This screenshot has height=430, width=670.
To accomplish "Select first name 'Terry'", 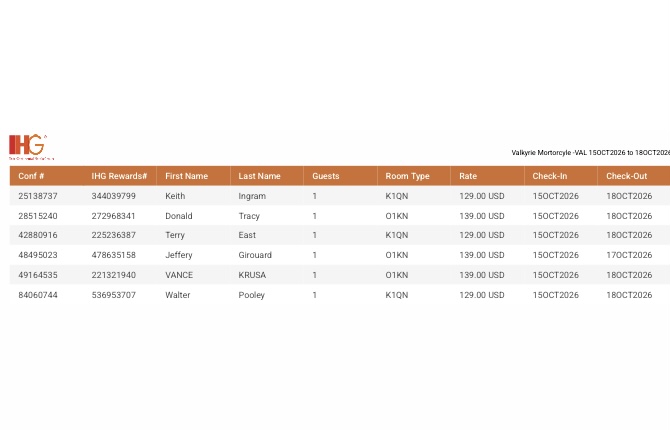I will click(175, 235).
